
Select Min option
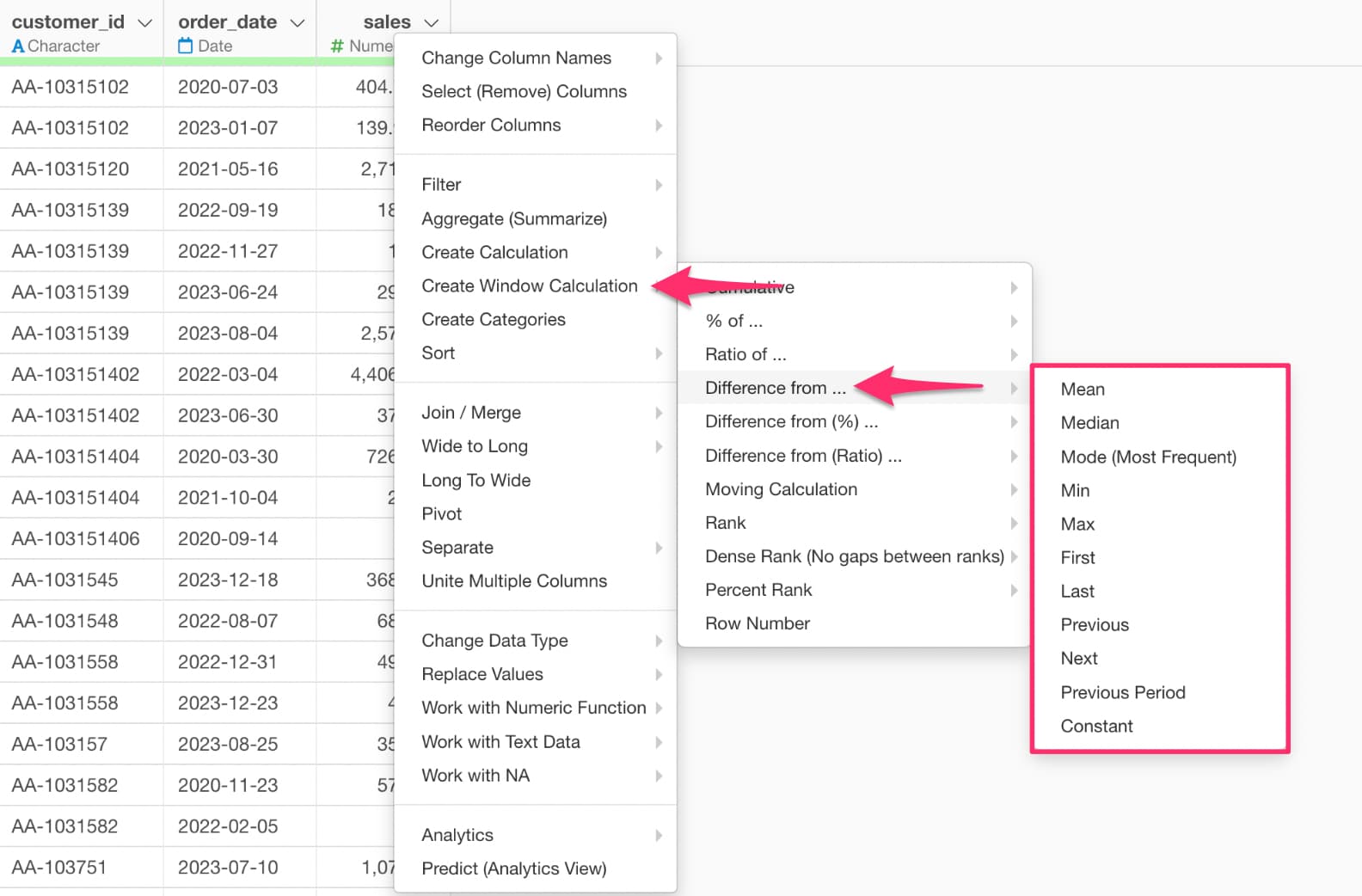[x=1160, y=490]
